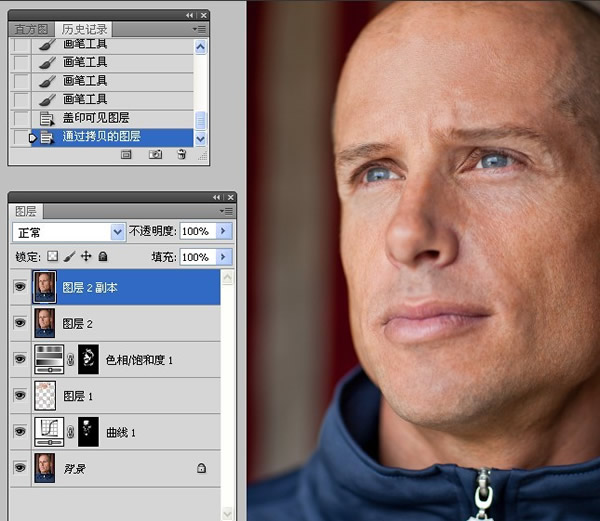
Task: Open the 不透明度 opacity slider arrow
Action: 223,231
